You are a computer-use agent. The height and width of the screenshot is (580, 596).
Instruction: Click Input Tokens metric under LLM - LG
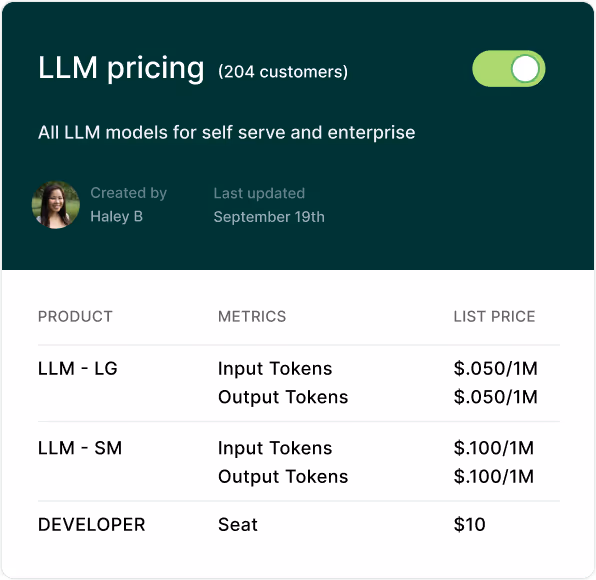(275, 369)
